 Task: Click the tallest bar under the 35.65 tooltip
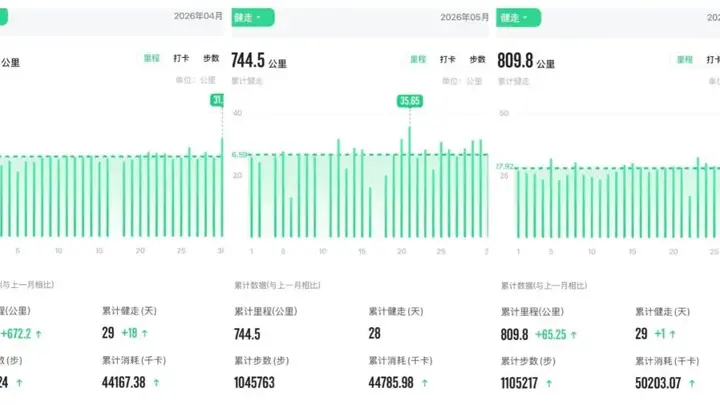[410, 182]
